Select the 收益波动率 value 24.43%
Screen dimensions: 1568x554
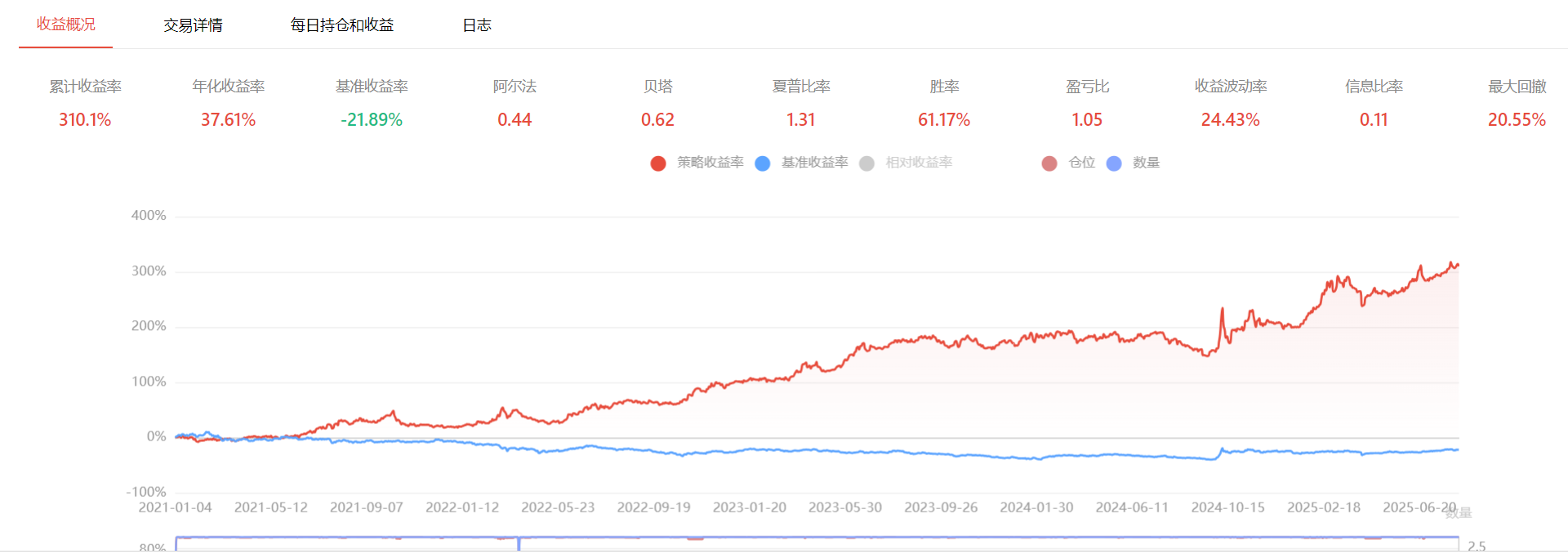(1230, 120)
